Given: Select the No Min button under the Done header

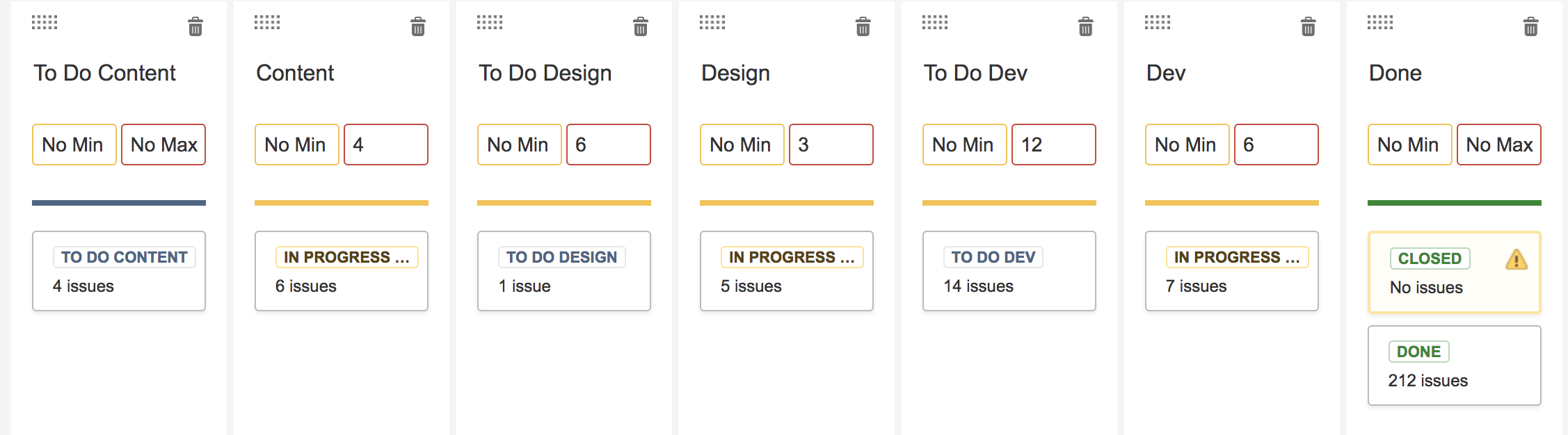Looking at the screenshot, I should 1409,145.
